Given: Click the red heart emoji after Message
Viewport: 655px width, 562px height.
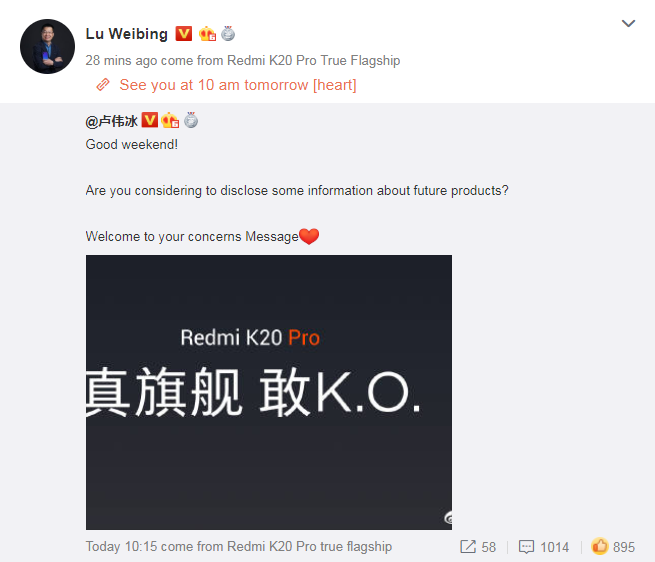Looking at the screenshot, I should tap(309, 236).
